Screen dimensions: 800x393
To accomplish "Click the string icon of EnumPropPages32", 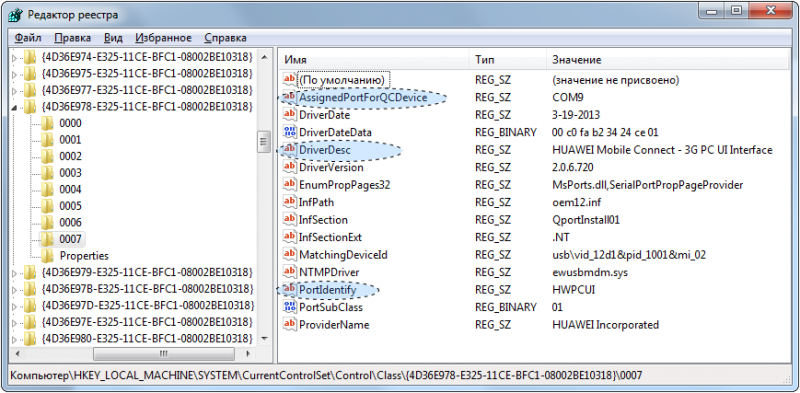I will click(290, 184).
